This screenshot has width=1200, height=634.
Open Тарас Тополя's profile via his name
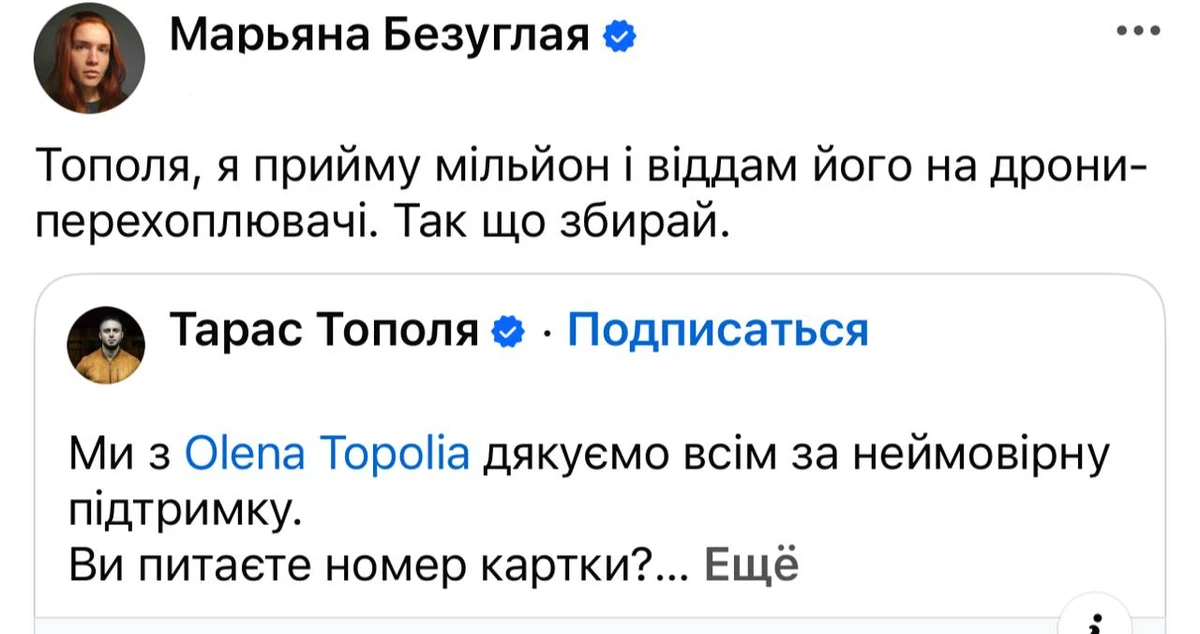click(x=325, y=330)
